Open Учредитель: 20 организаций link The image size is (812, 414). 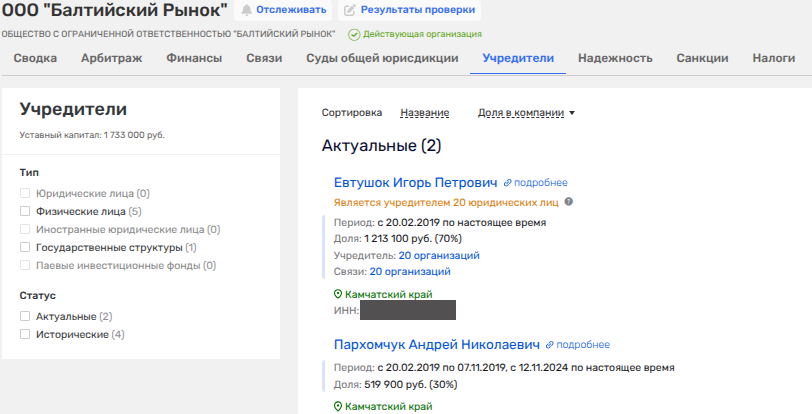439,255
